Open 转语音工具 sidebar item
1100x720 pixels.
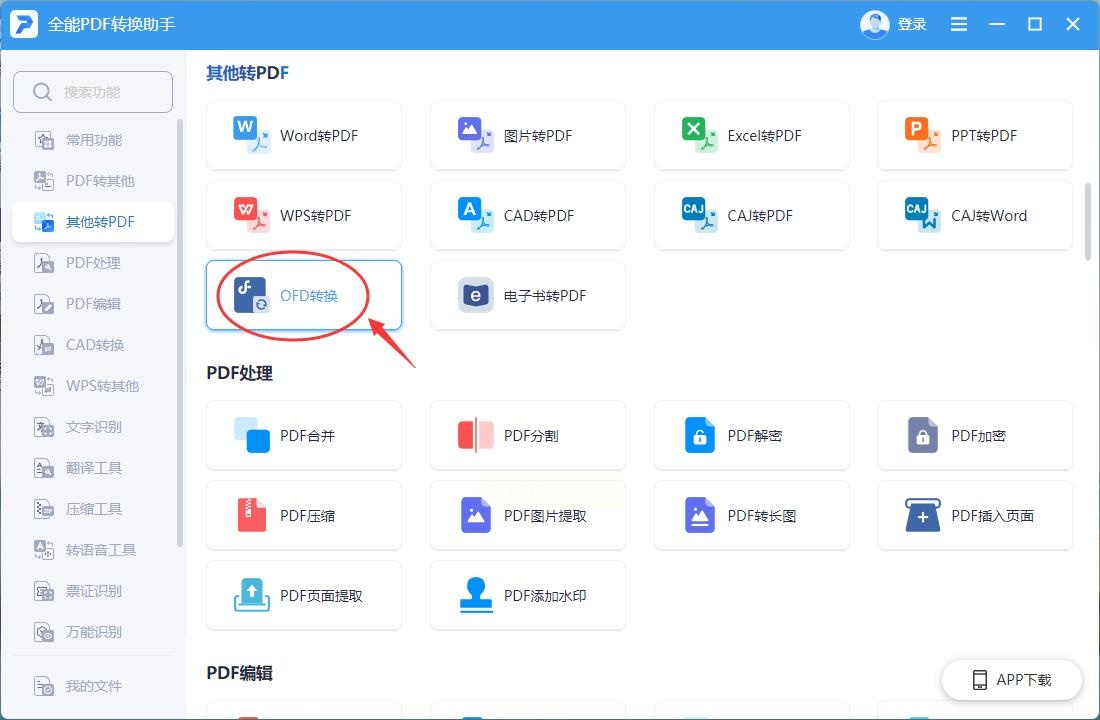pos(93,549)
